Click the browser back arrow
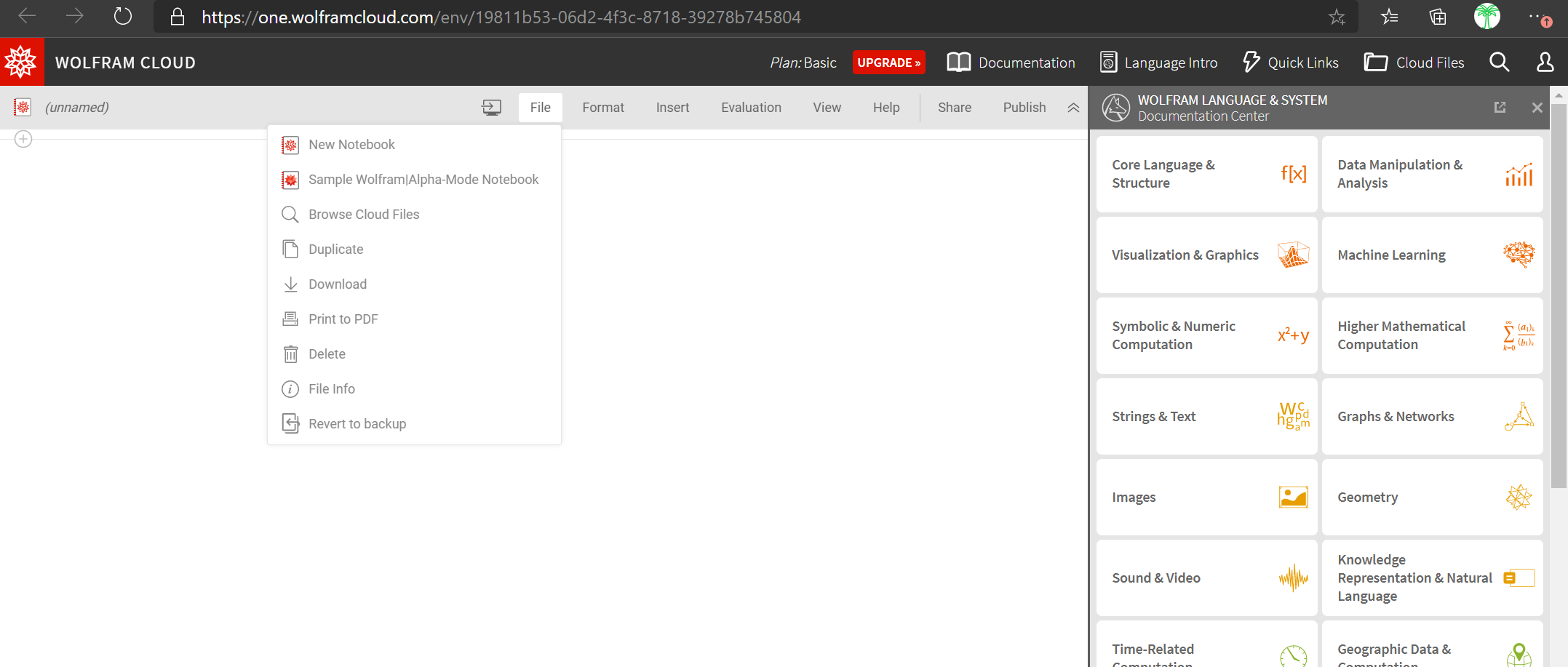1568x667 pixels. point(27,16)
